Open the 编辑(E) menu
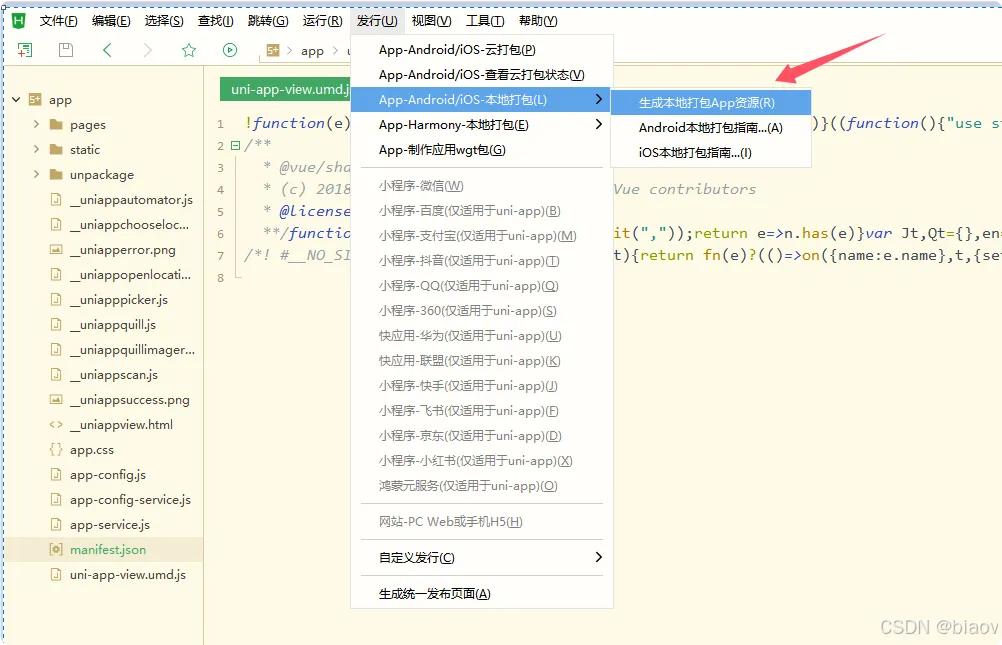Viewport: 1002px width, 645px height. point(111,21)
